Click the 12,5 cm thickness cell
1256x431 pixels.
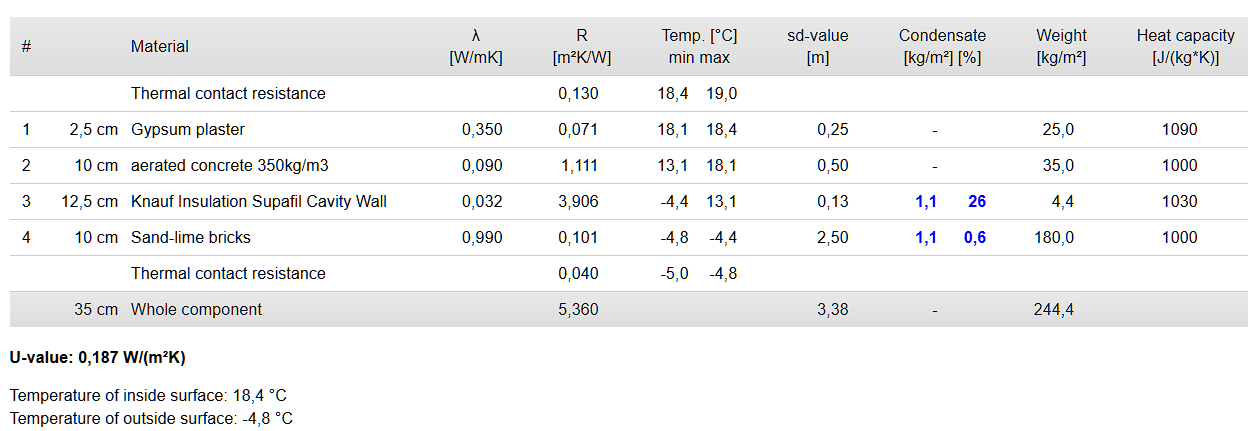[90, 201]
